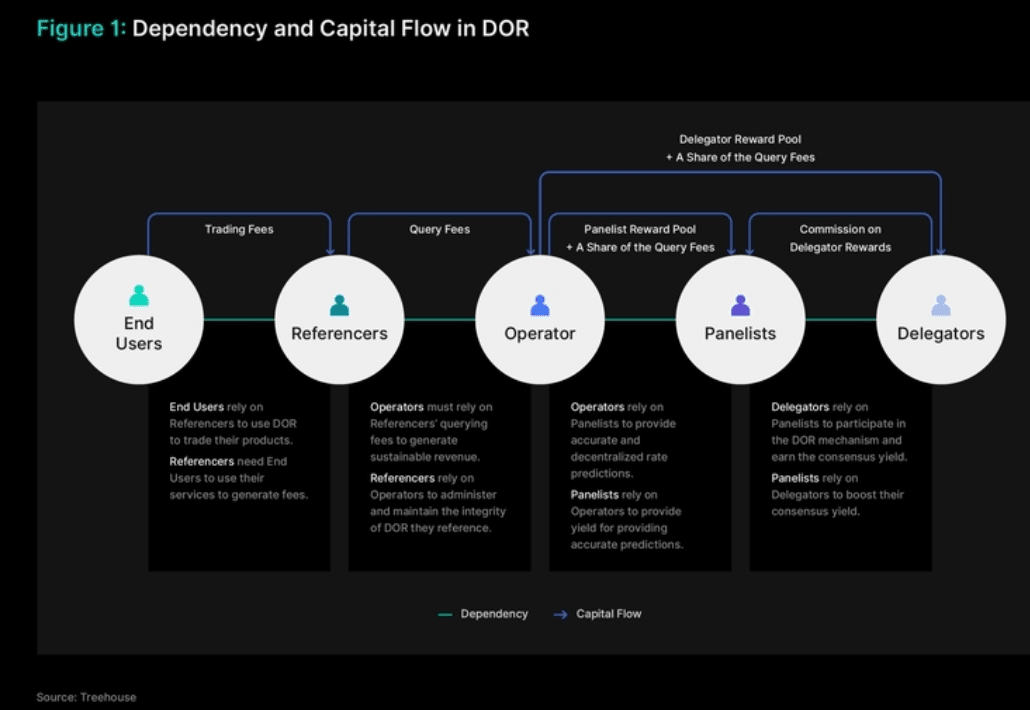Select the Referencers circle label
The width and height of the screenshot is (1030, 710).
pos(340,334)
